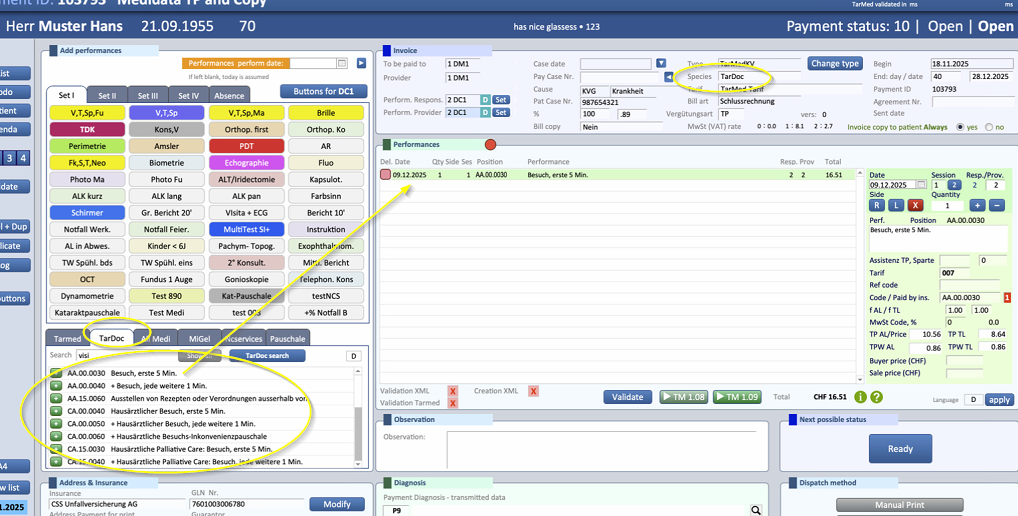Run TM 1.08 export

(684, 397)
